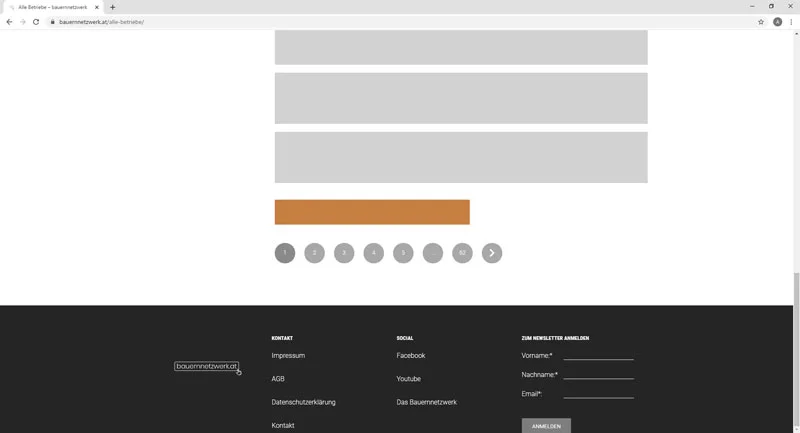
Task: Open the Datenschutzerklärung link
Action: click(303, 402)
